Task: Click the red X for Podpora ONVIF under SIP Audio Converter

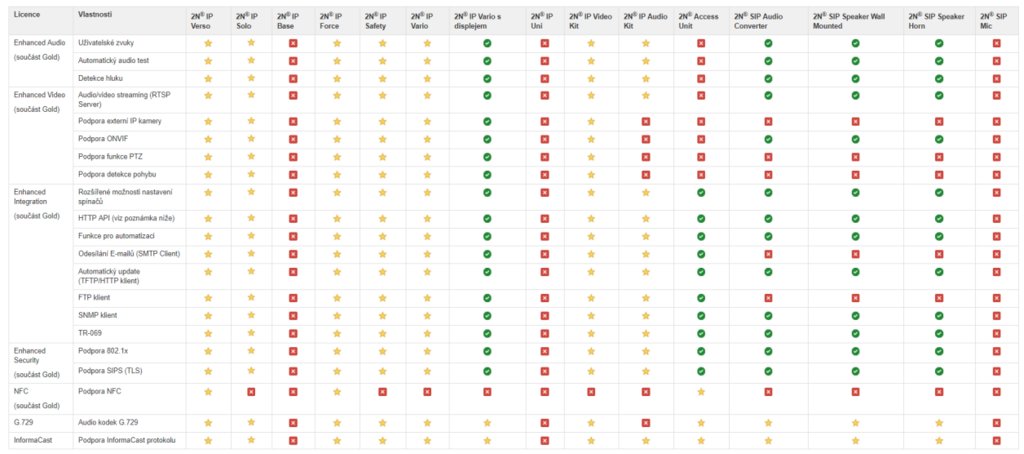Action: 768,139
